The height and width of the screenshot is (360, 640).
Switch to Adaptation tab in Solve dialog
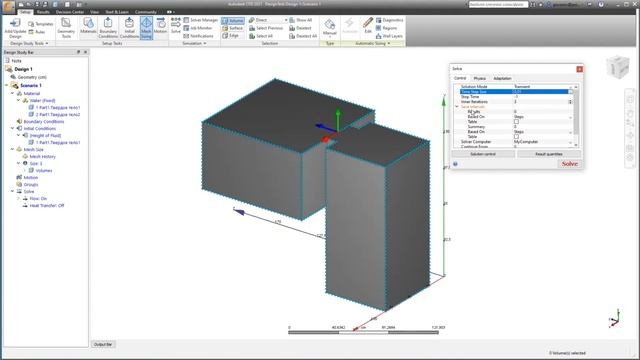[502, 78]
